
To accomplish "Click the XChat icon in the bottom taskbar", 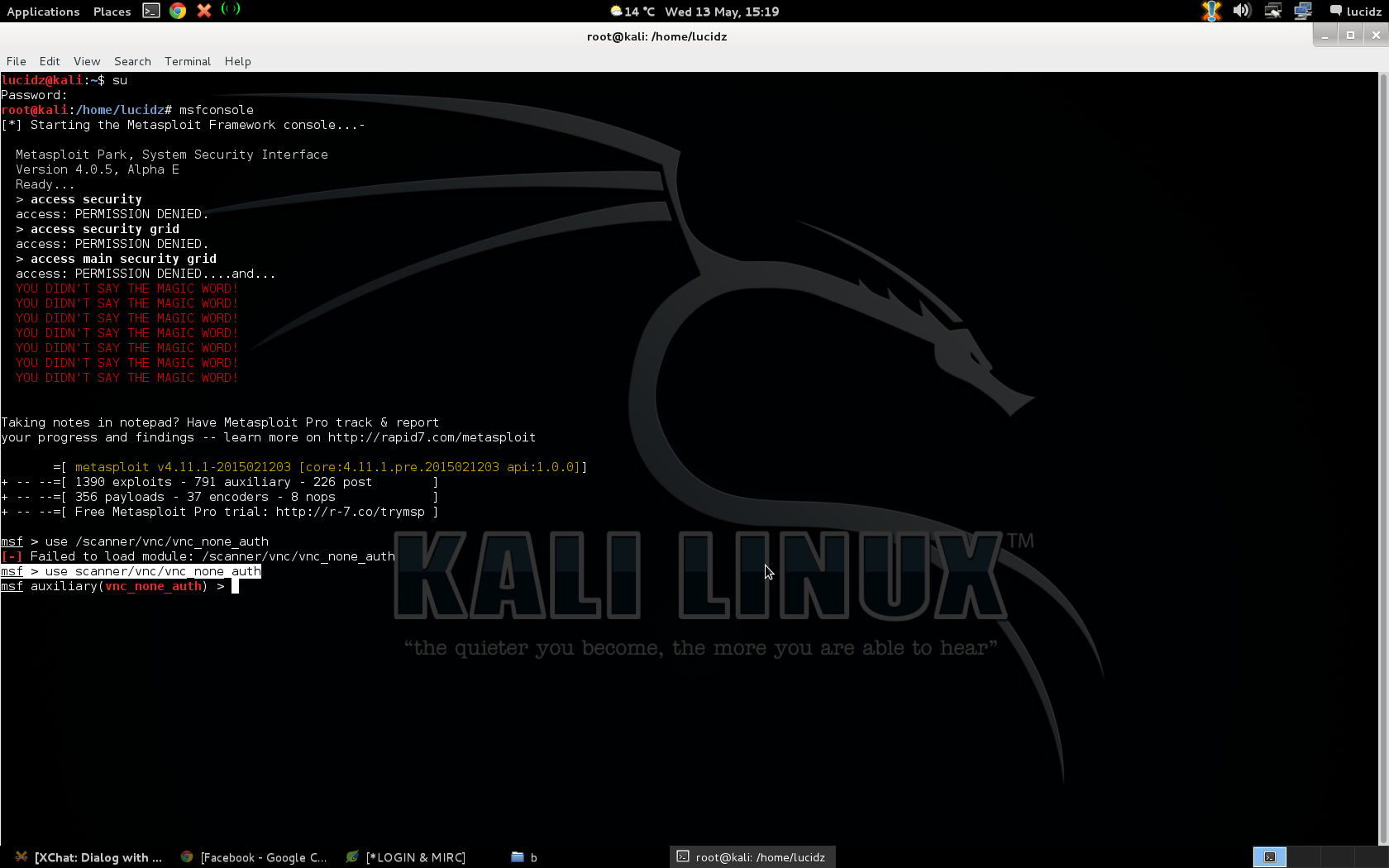I will coord(21,857).
